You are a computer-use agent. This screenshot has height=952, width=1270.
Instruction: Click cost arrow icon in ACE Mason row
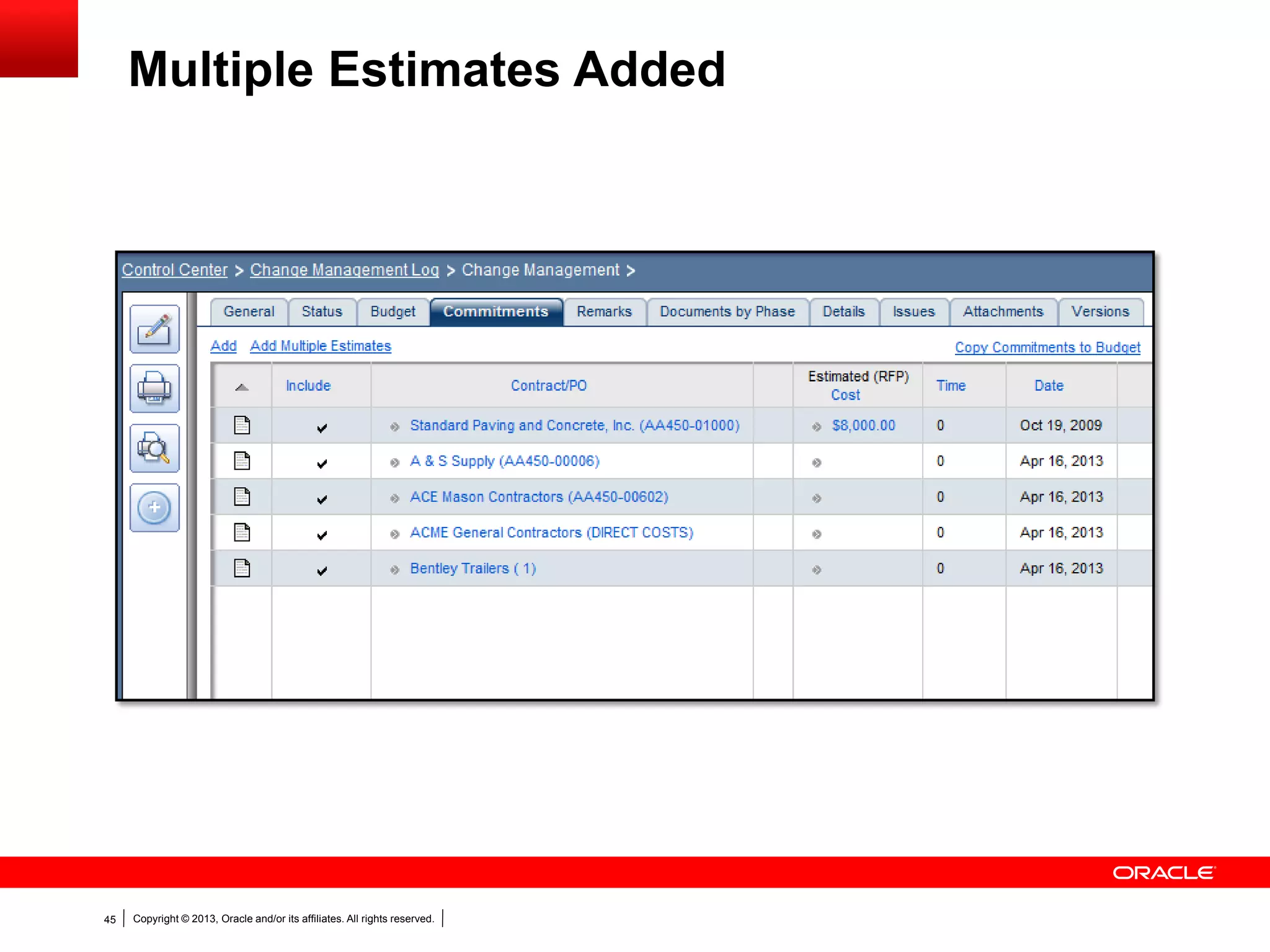click(x=817, y=498)
